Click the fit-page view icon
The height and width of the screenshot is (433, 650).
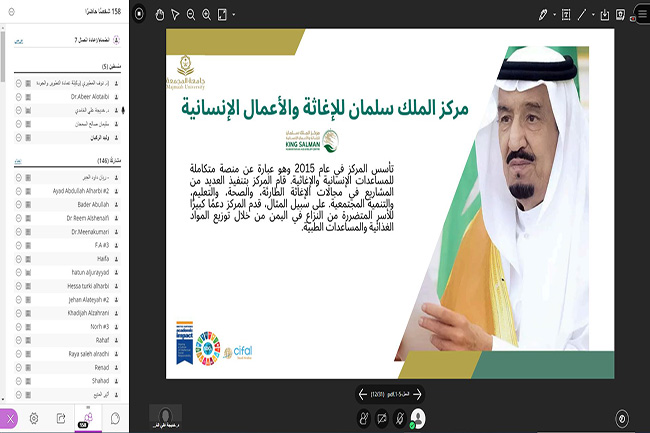coord(222,15)
